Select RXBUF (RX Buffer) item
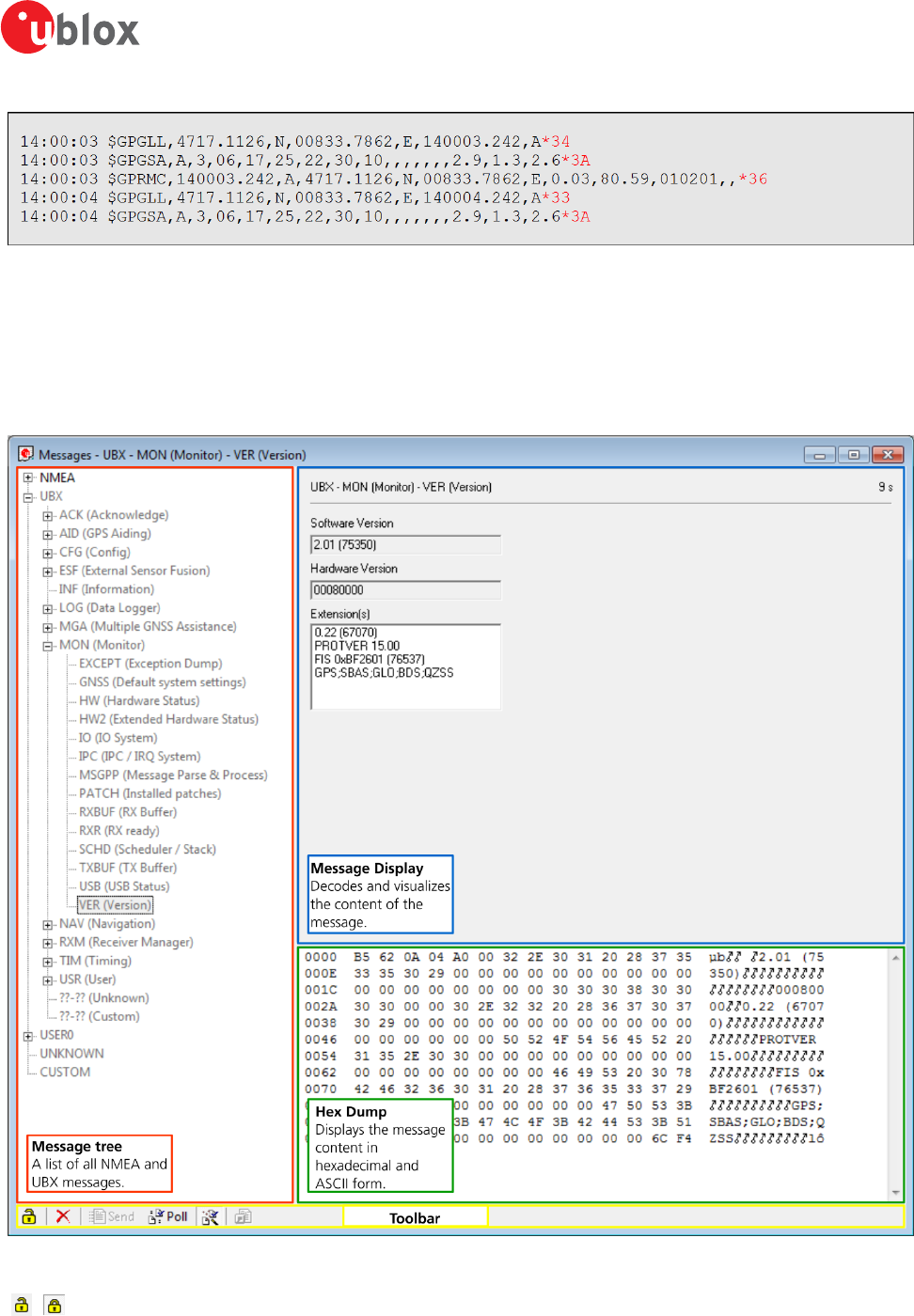Screen dimensions: 914x1316 click(x=128, y=812)
